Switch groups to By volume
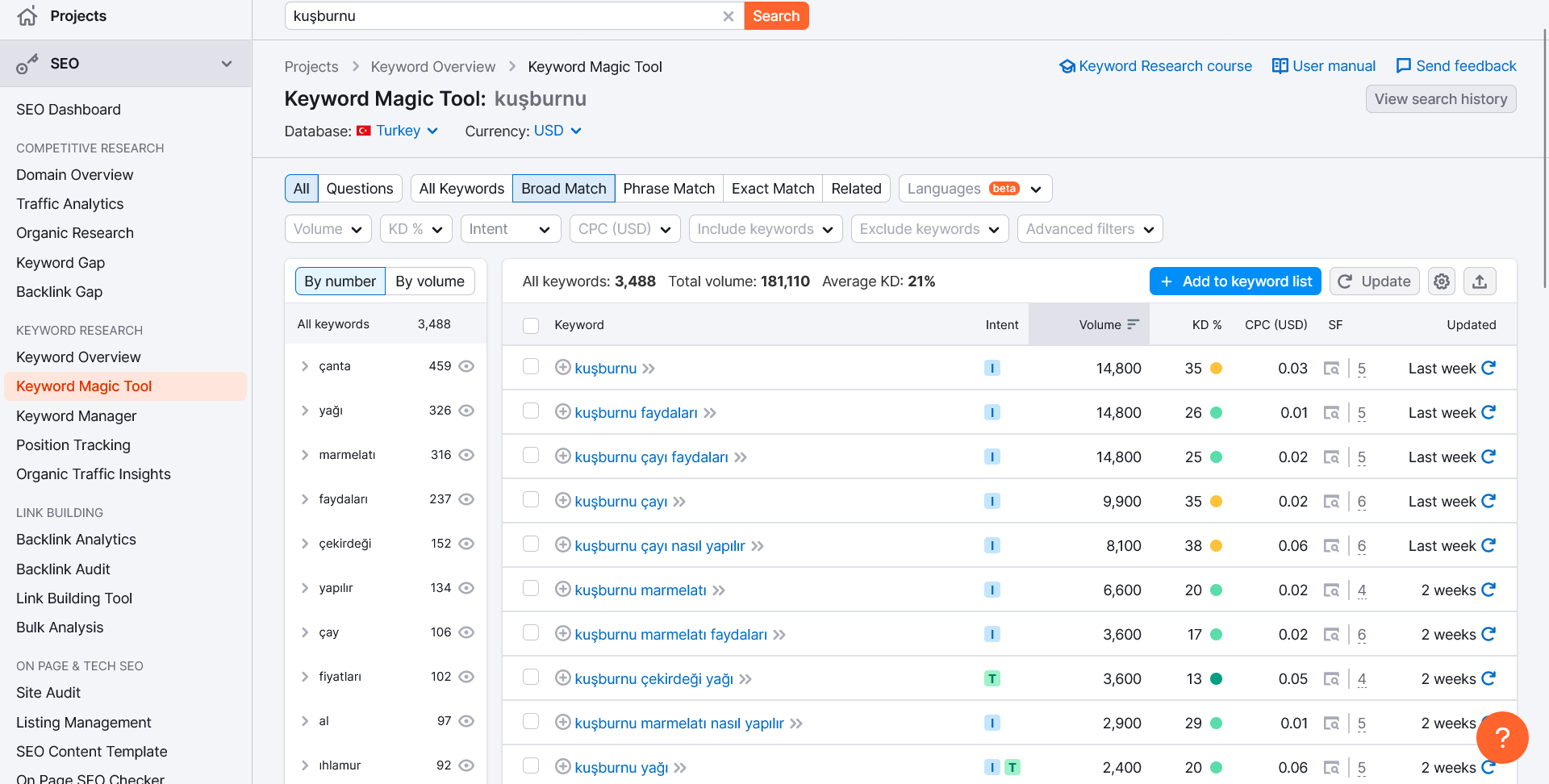Screen dimensions: 1549x784 pos(430,281)
